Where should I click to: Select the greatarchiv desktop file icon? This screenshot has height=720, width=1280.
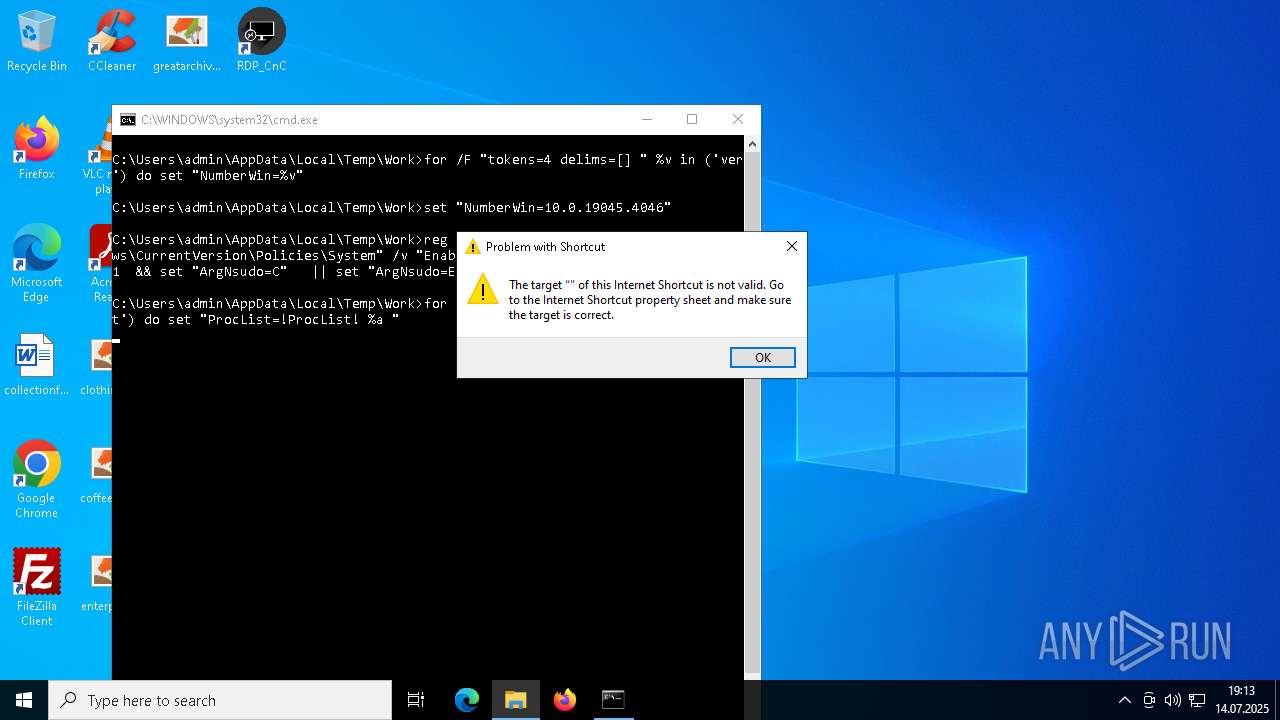[x=187, y=42]
